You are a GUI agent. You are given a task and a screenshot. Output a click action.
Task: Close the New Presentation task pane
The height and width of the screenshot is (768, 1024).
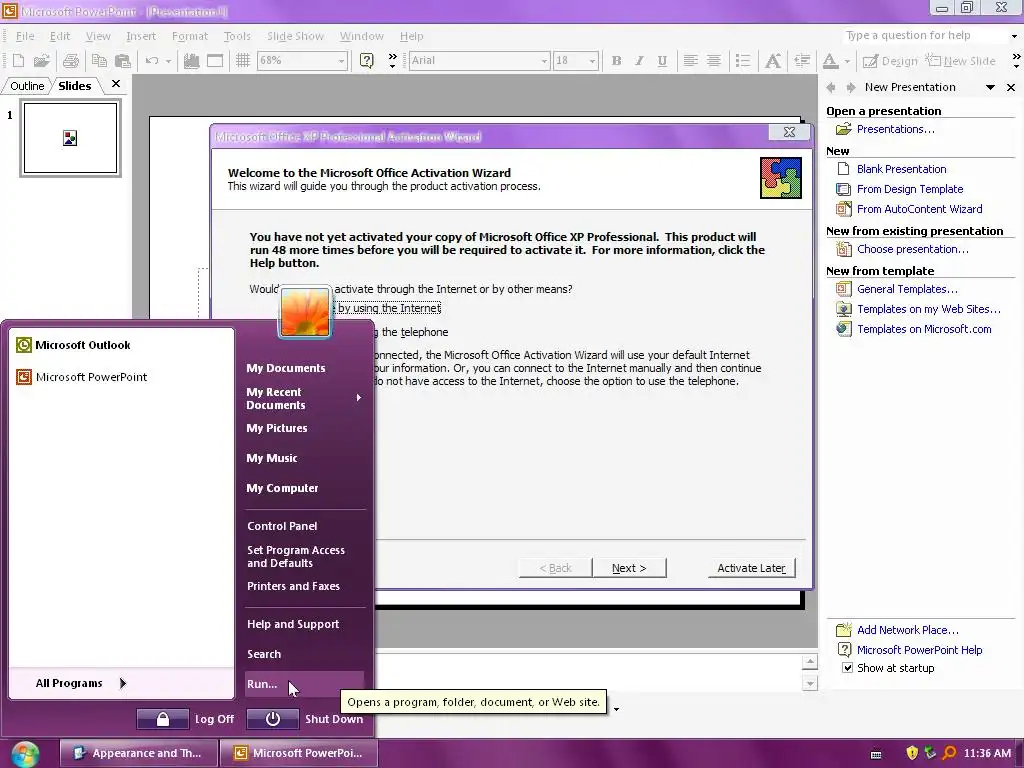pos(1011,87)
